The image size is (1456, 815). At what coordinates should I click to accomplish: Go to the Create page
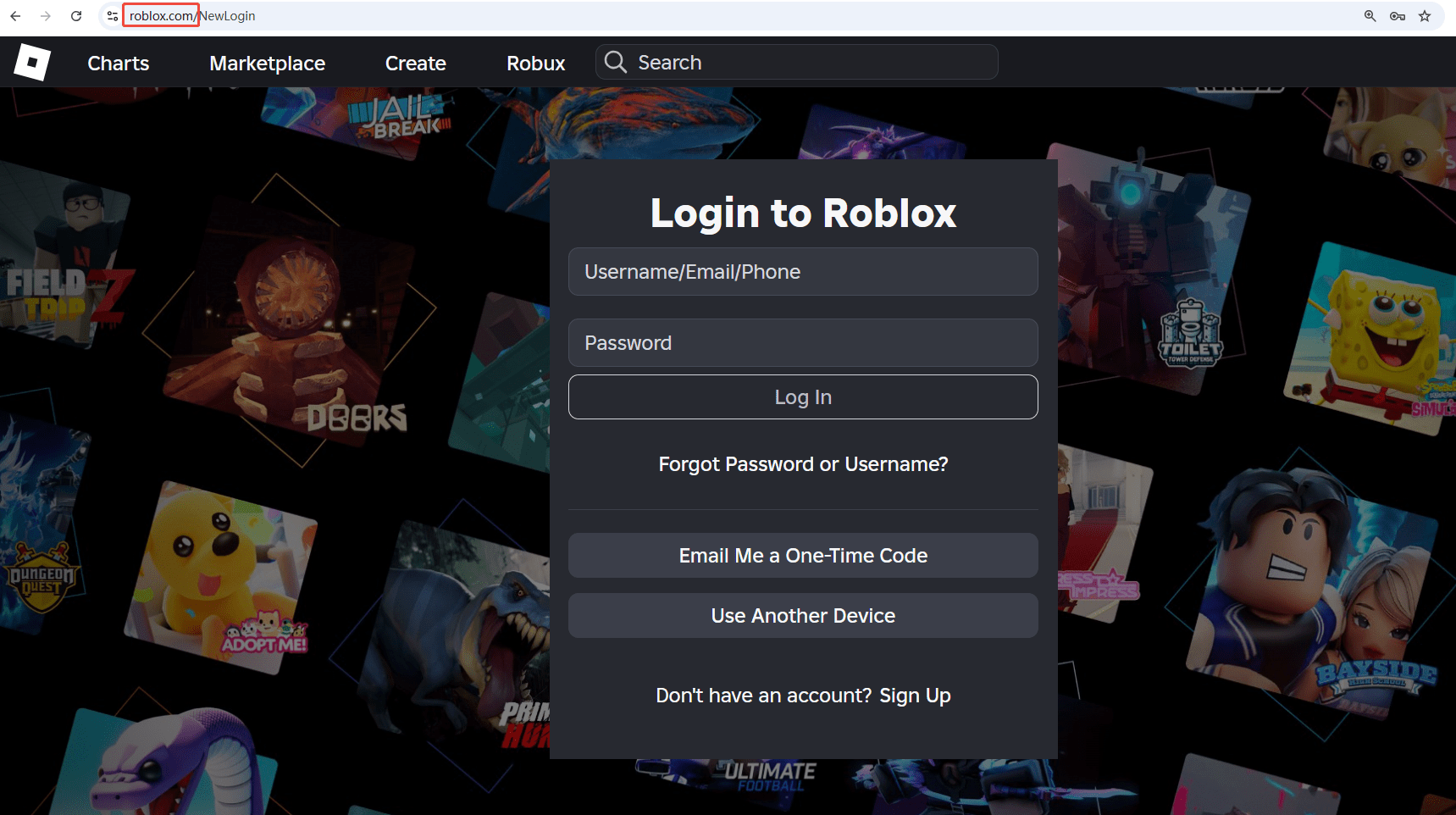tap(416, 64)
